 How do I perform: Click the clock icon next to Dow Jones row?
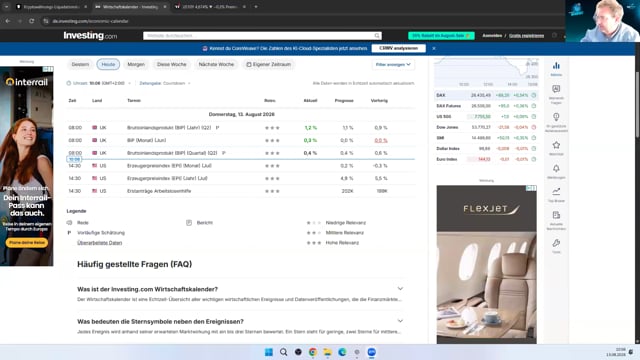[533, 127]
